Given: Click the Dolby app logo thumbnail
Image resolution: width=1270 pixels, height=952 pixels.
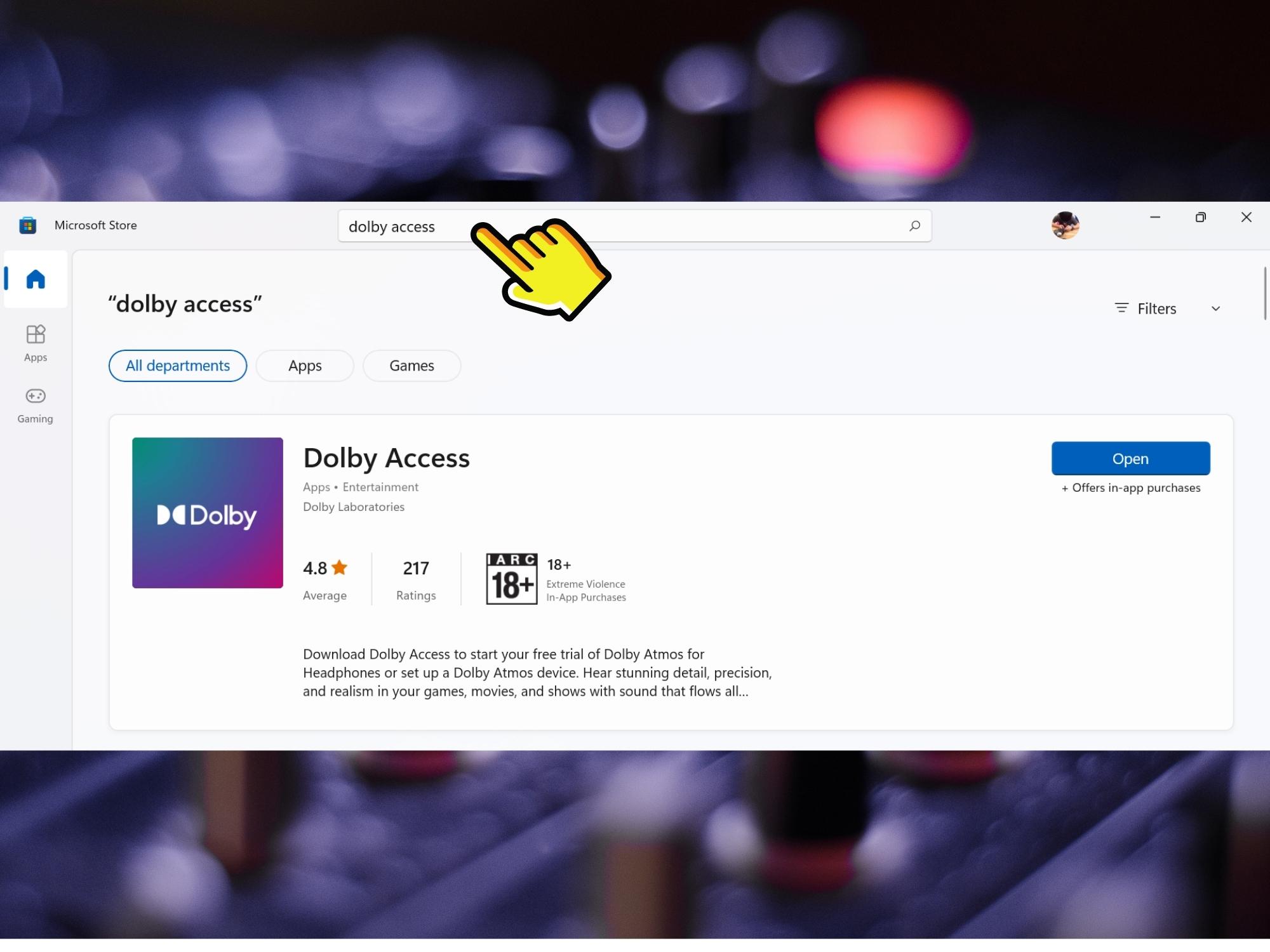Looking at the screenshot, I should click(208, 513).
